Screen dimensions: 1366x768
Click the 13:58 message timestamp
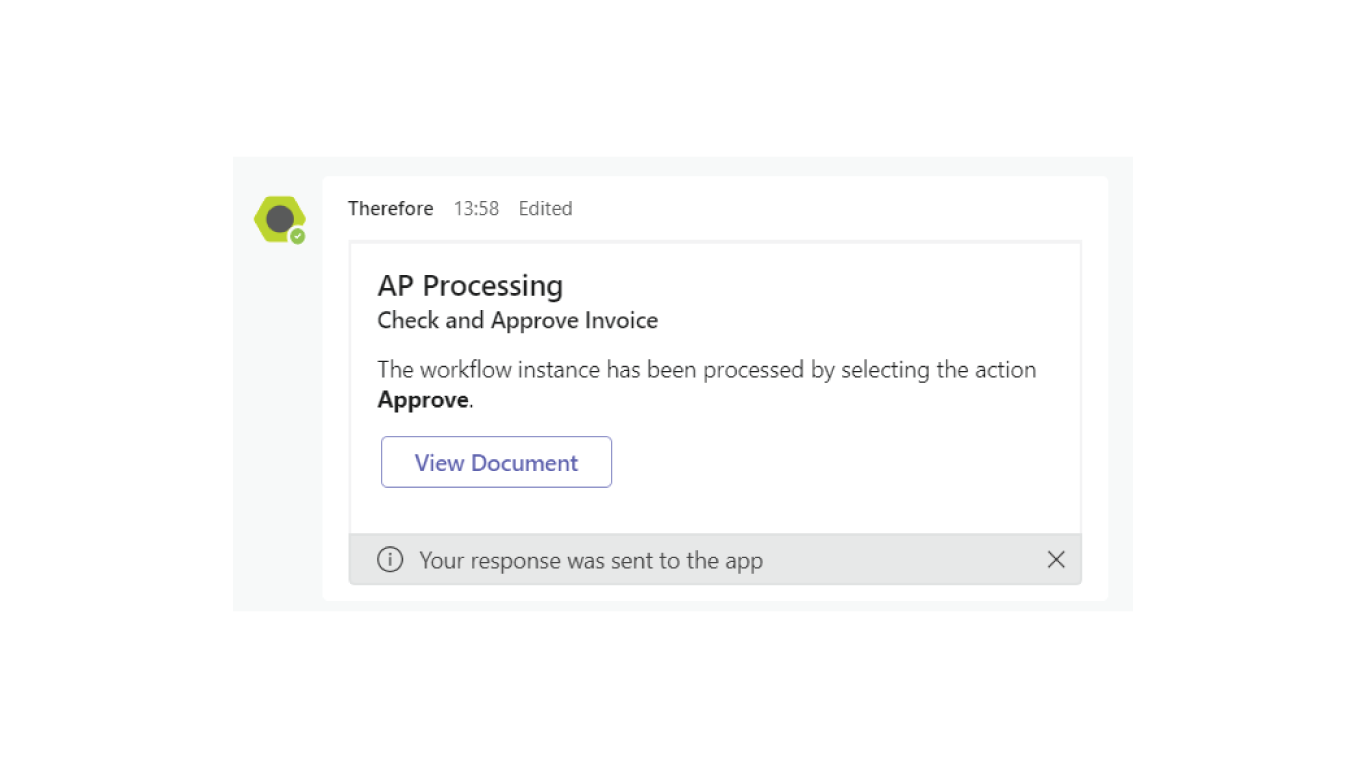pyautogui.click(x=476, y=209)
